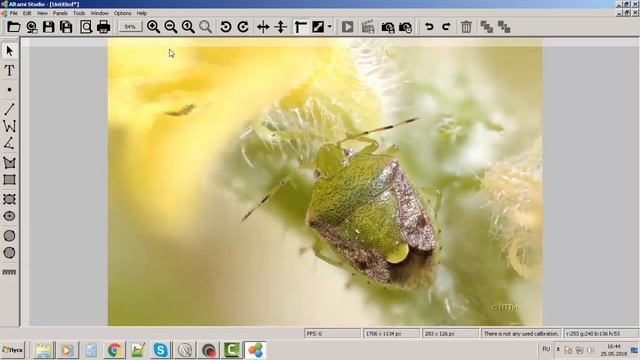Zoom in with the plus magnifier
Screen dimensions: 640x360
(153, 27)
